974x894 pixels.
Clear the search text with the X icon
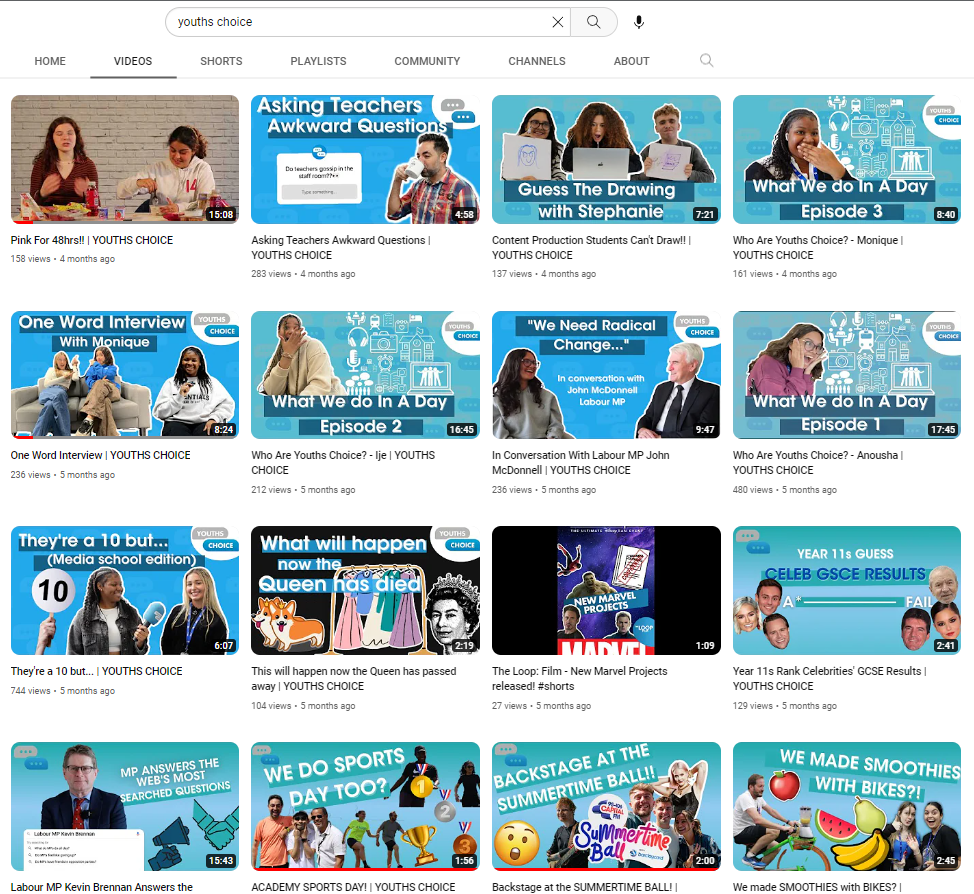click(x=558, y=22)
